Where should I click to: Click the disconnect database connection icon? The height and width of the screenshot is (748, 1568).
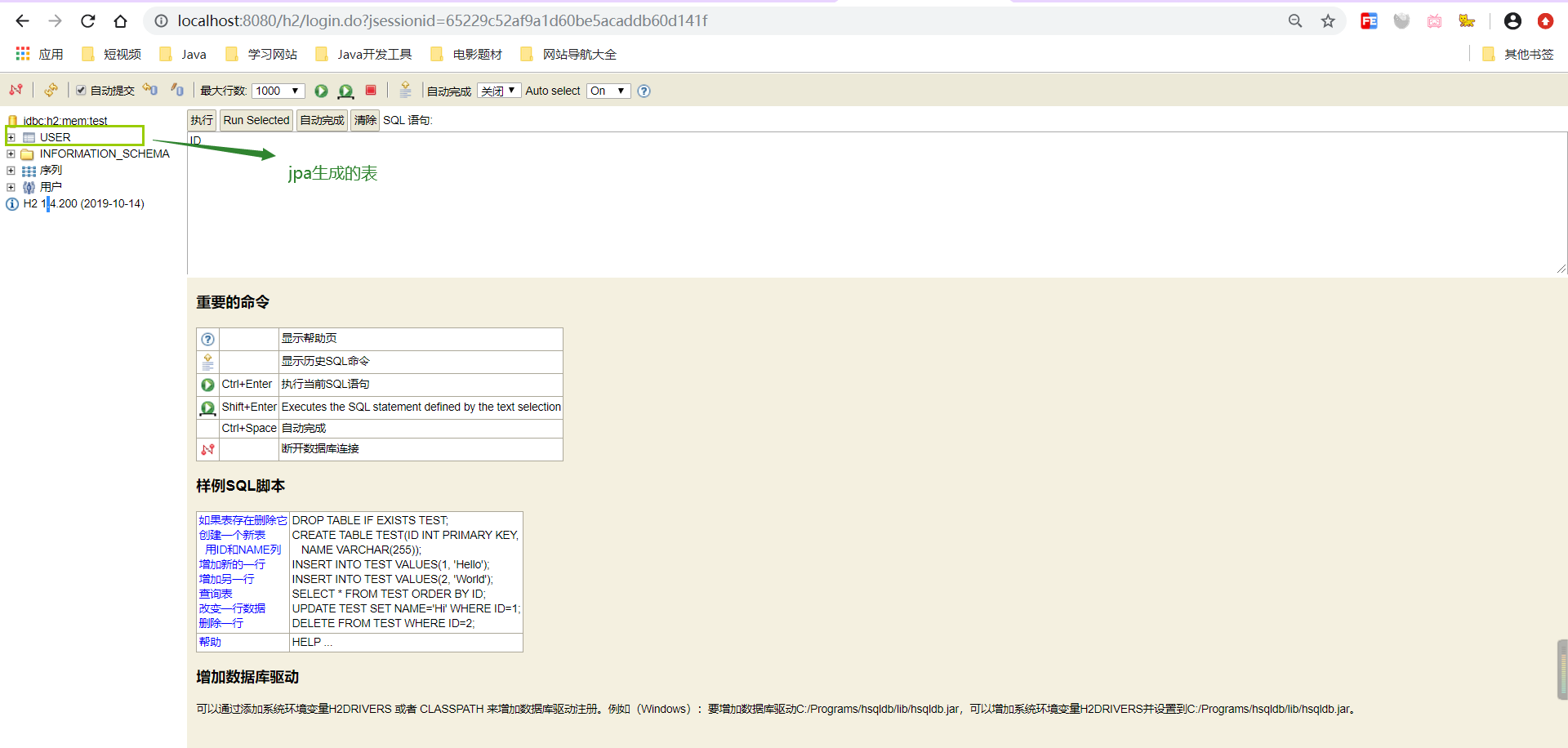pyautogui.click(x=15, y=90)
